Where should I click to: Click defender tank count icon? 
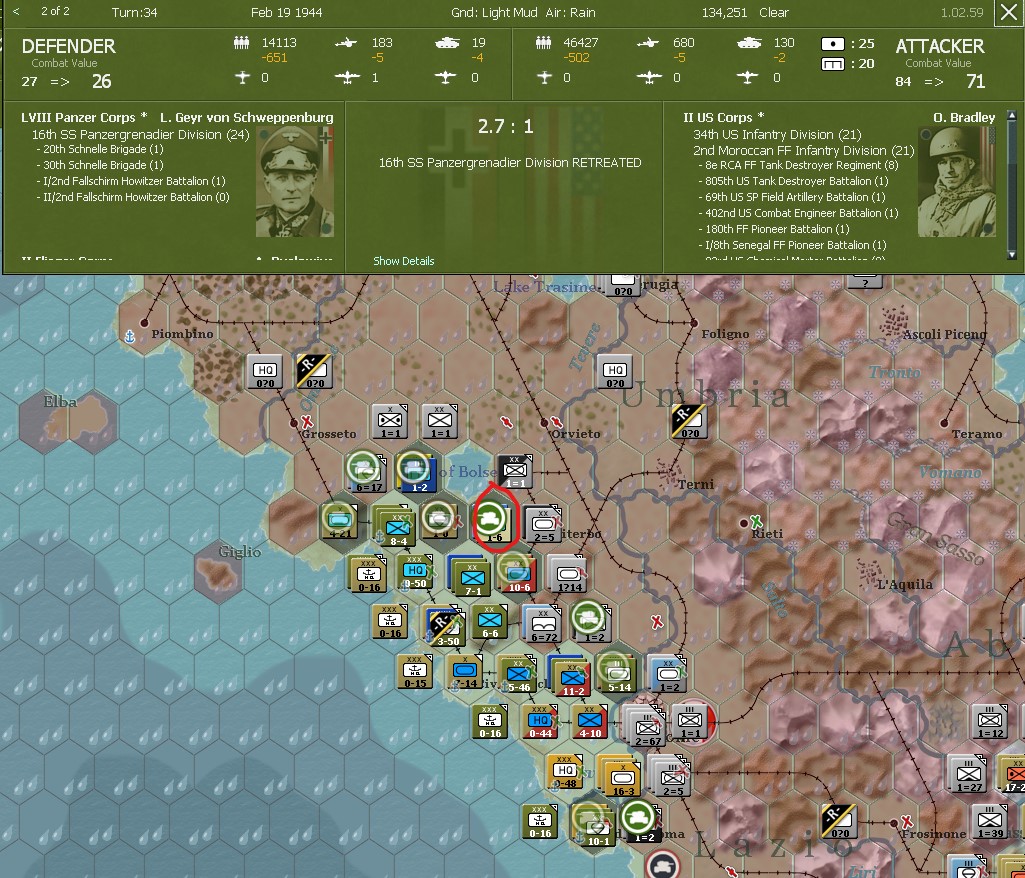tap(447, 43)
